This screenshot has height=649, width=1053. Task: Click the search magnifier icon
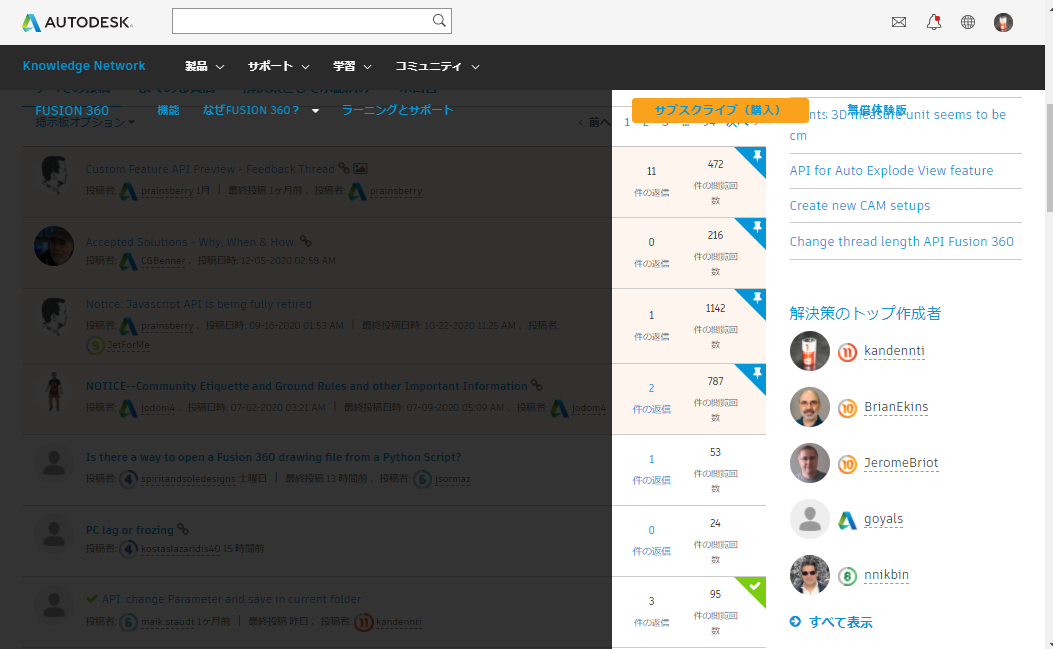coord(439,21)
